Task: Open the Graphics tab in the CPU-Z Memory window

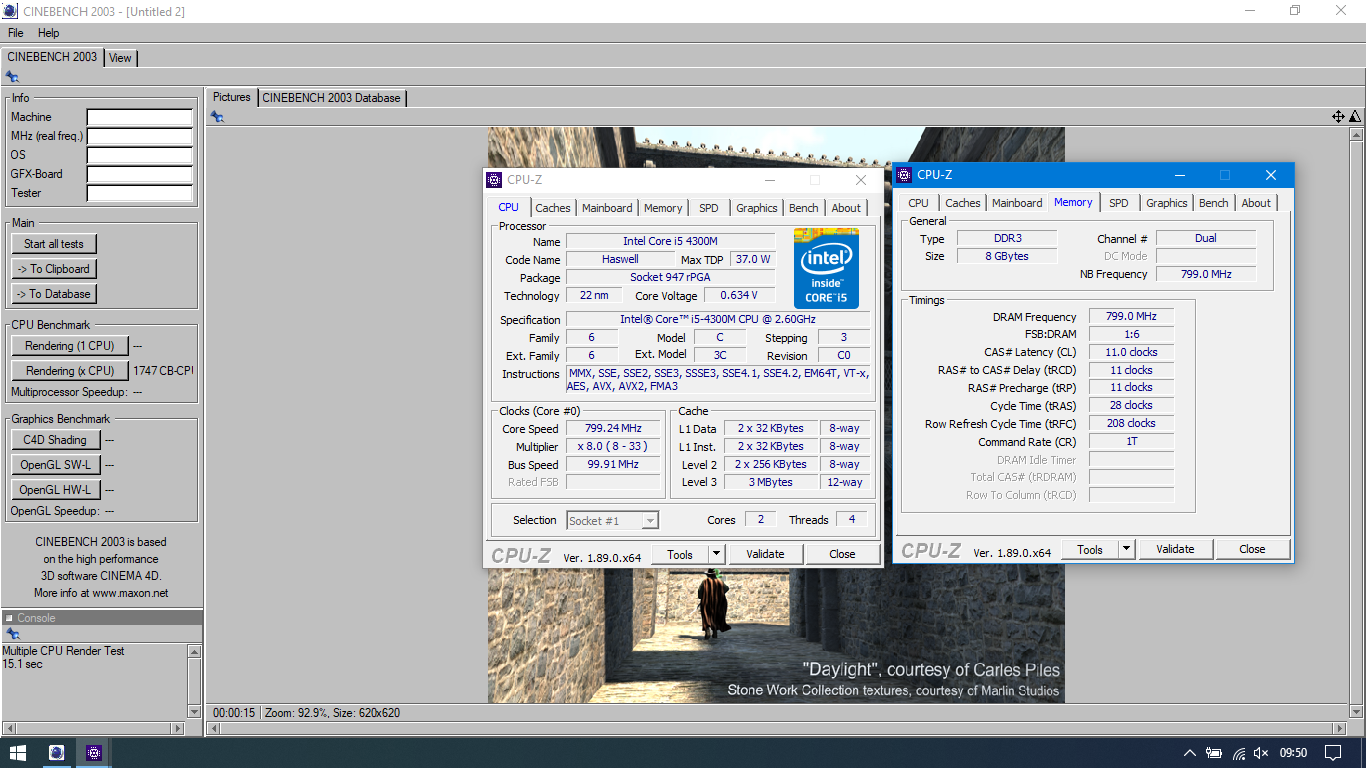Action: (1167, 203)
